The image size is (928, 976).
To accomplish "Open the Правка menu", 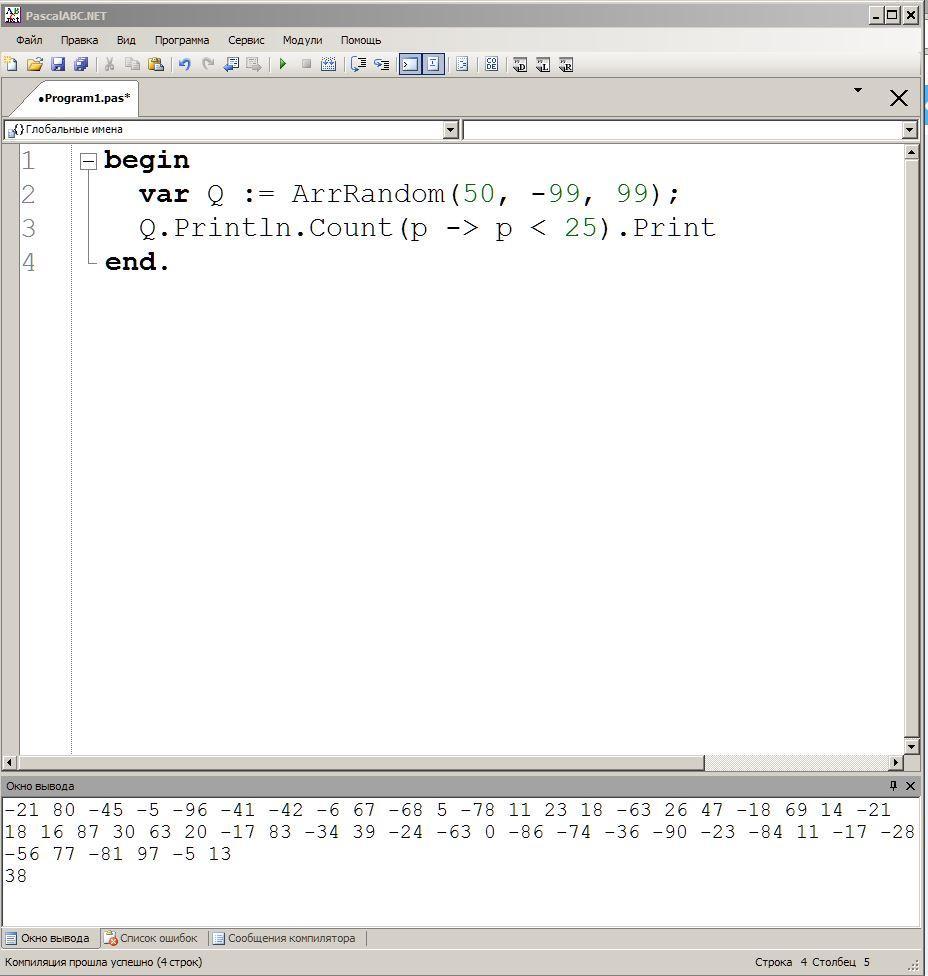I will 80,40.
